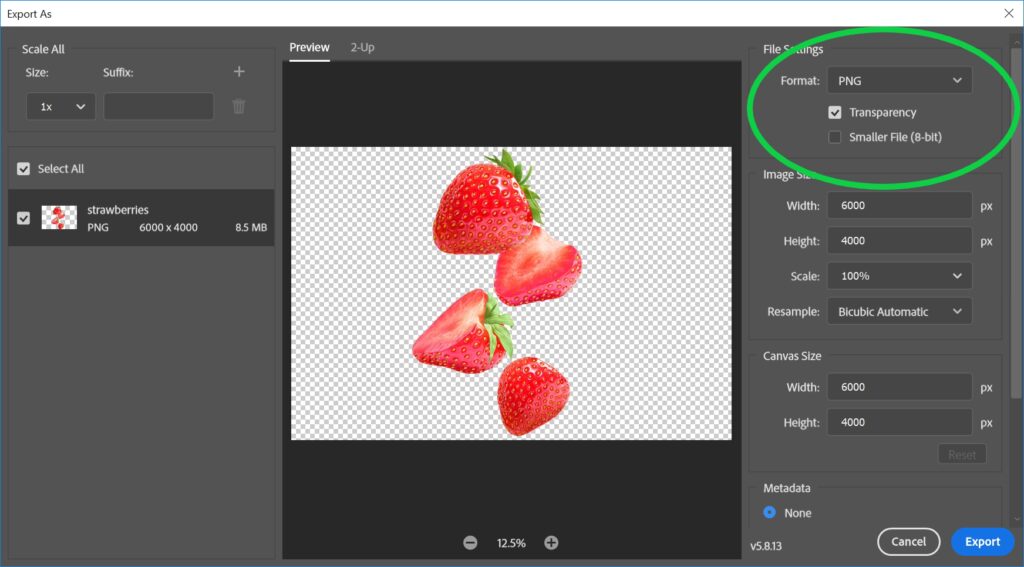Zoom in with the plus magnifier icon
This screenshot has height=567, width=1024.
pos(551,542)
